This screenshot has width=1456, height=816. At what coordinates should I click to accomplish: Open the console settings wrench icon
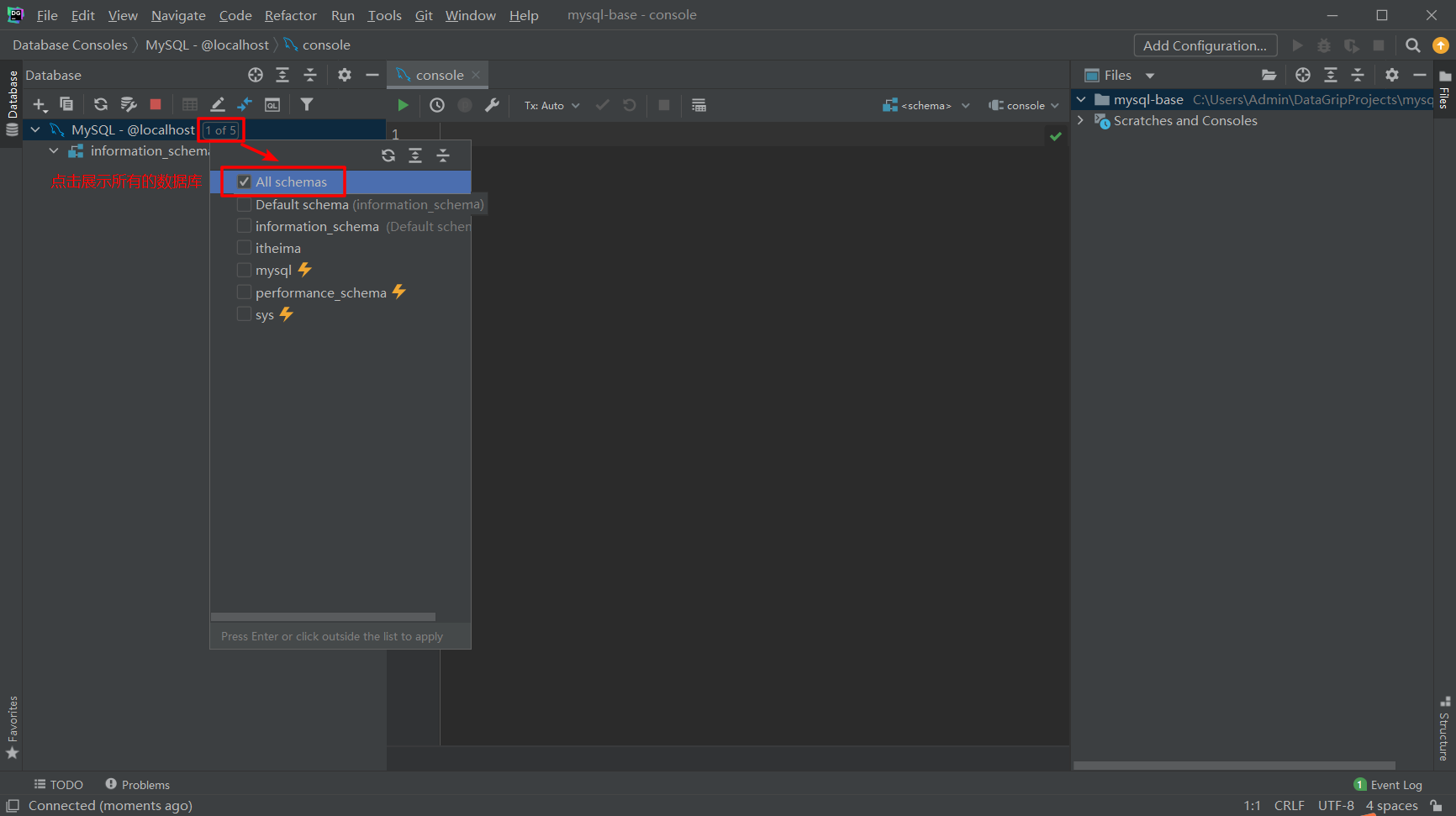pyautogui.click(x=492, y=105)
